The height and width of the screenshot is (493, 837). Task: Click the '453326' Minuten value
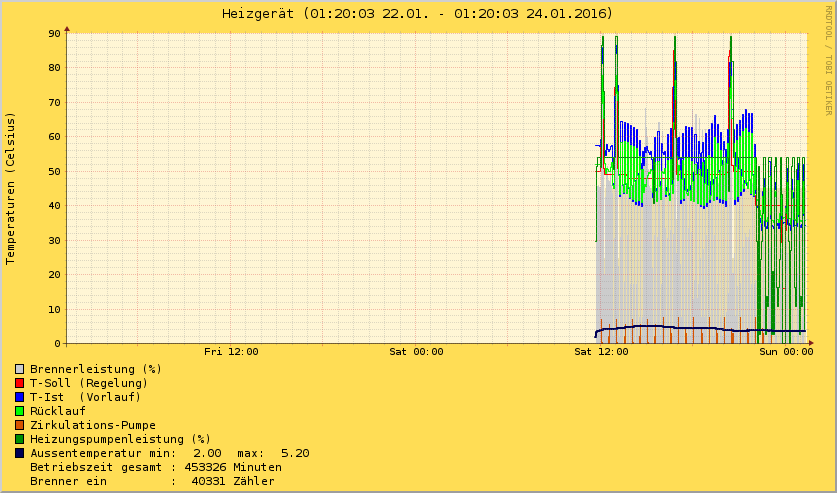click(x=206, y=467)
